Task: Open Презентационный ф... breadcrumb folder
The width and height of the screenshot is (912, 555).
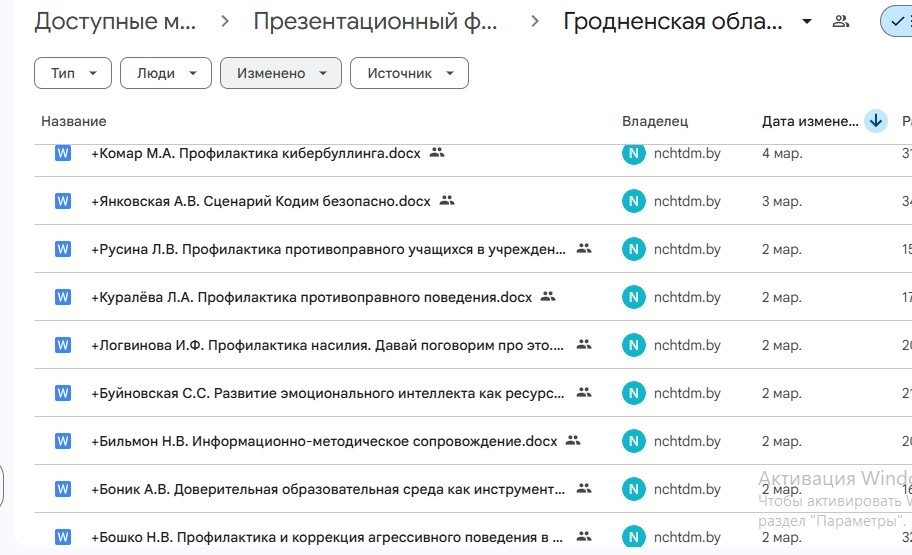Action: click(x=375, y=22)
